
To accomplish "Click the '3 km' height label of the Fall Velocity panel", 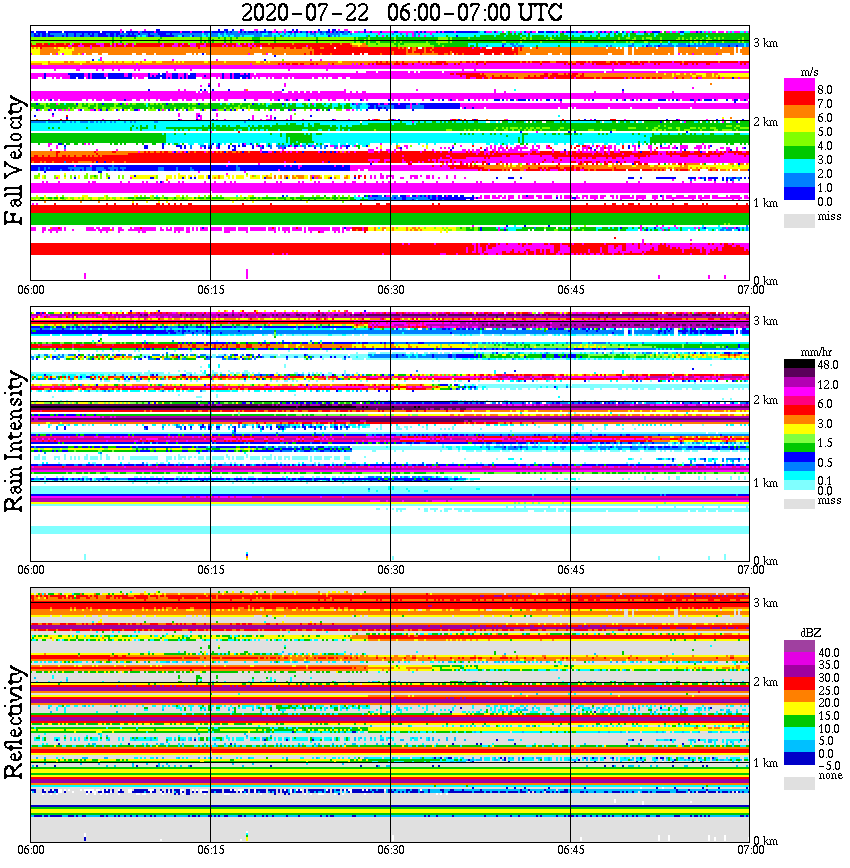I will (x=766, y=43).
